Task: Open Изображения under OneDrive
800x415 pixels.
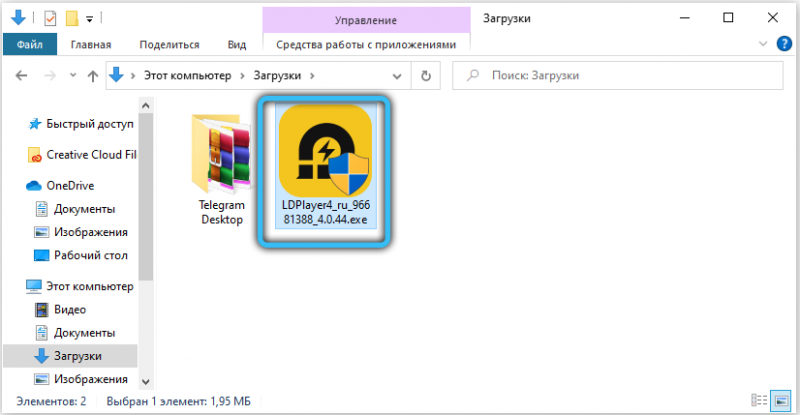Action: click(x=81, y=232)
